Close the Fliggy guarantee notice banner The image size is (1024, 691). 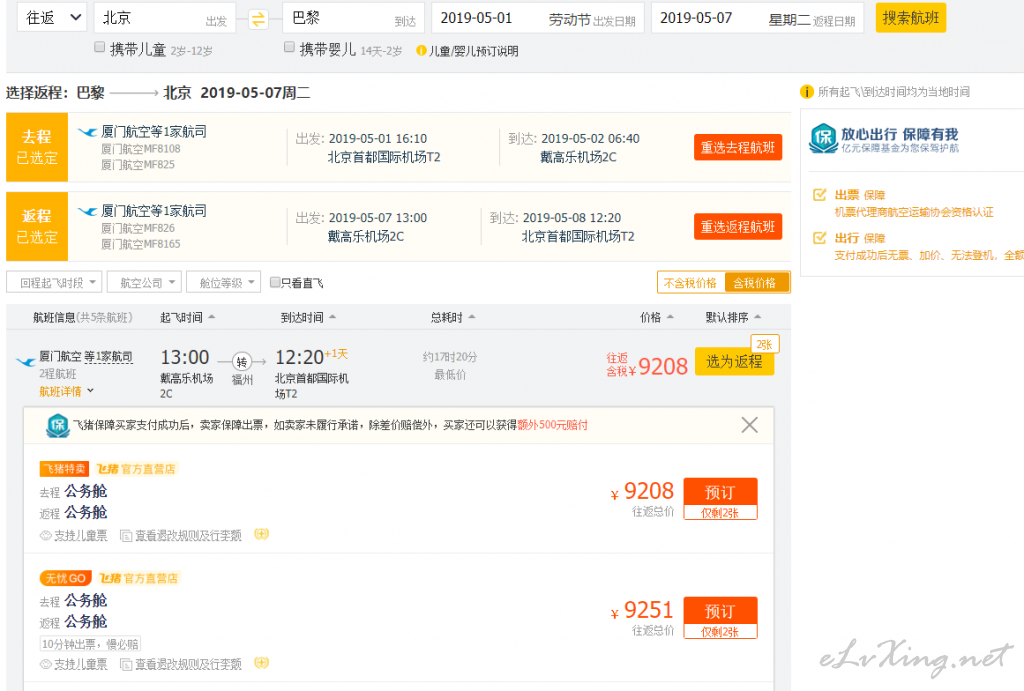pyautogui.click(x=750, y=425)
